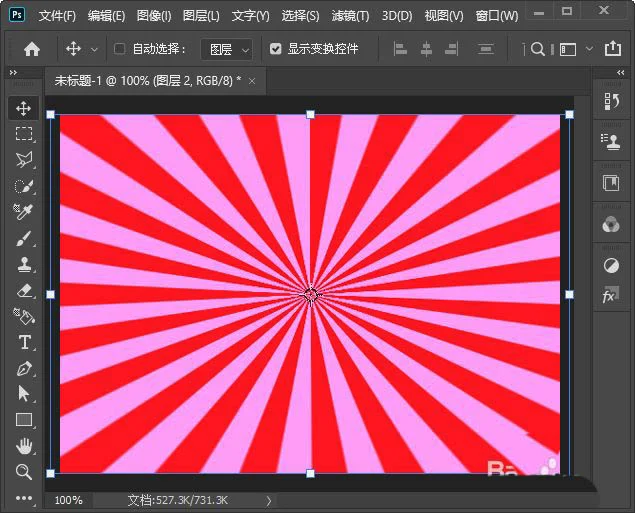Select the Paint Bucket tool
635x513 pixels.
coord(23,316)
